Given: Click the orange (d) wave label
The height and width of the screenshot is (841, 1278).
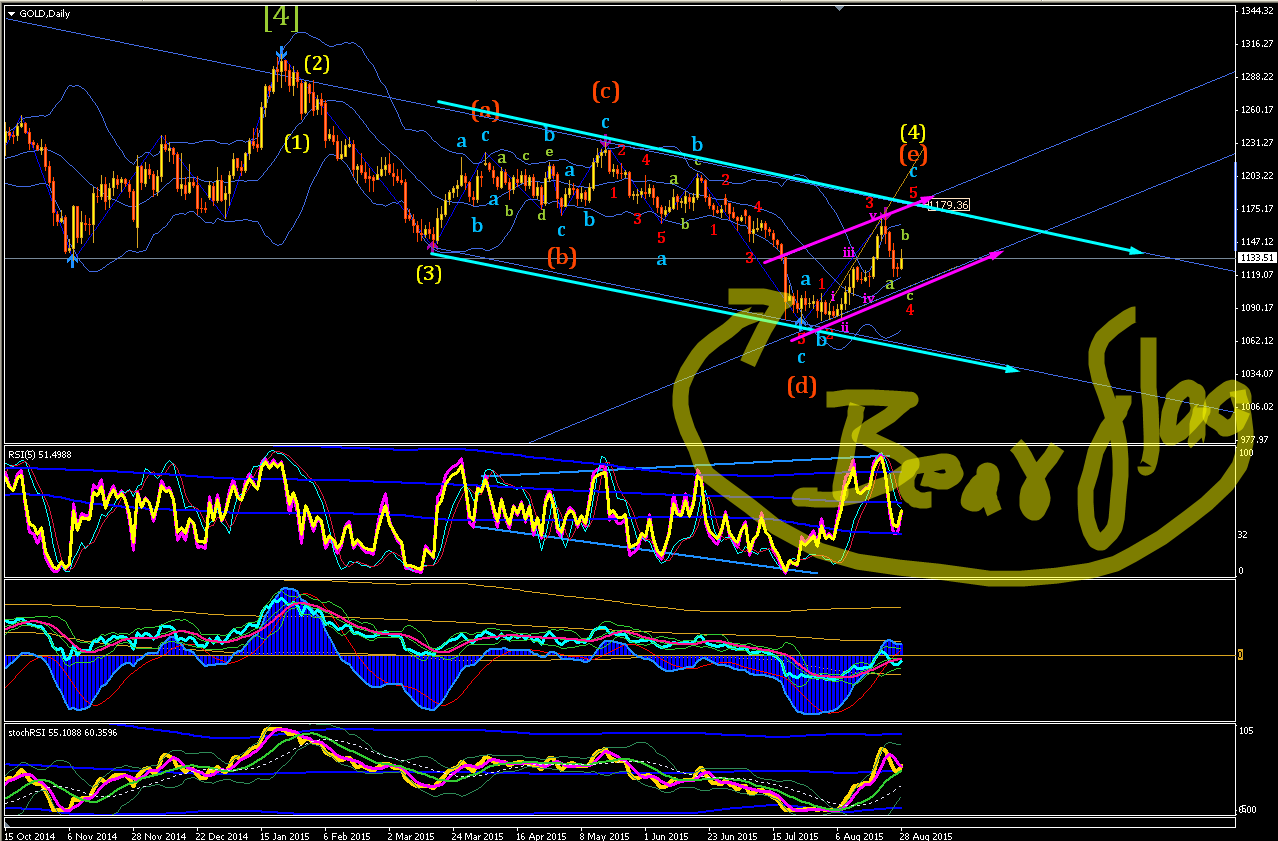Looking at the screenshot, I should coord(801,384).
